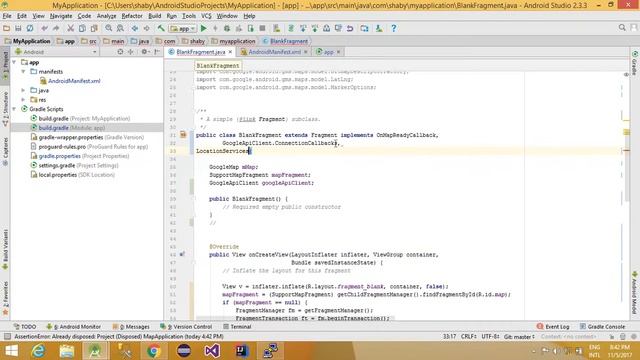Expand the java folder node
The width and height of the screenshot is (640, 360).
pyautogui.click(x=24, y=90)
